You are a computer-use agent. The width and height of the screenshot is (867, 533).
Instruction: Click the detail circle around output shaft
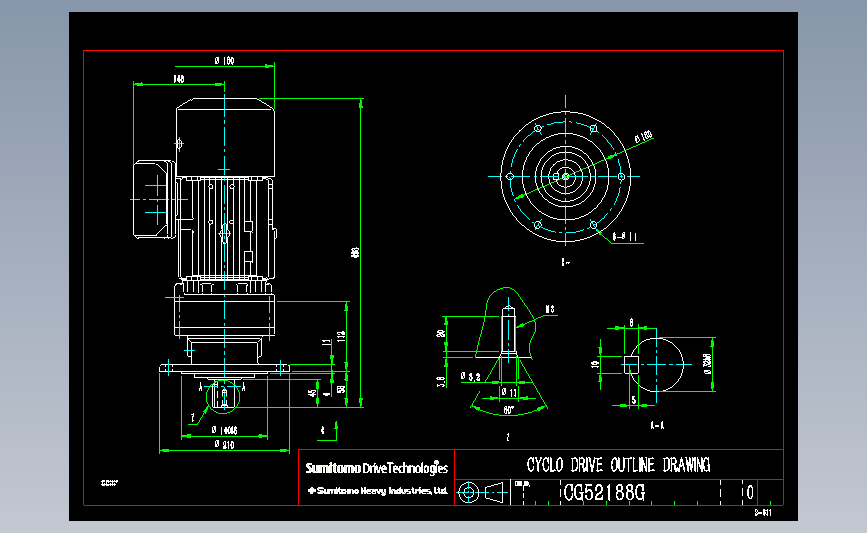click(223, 396)
